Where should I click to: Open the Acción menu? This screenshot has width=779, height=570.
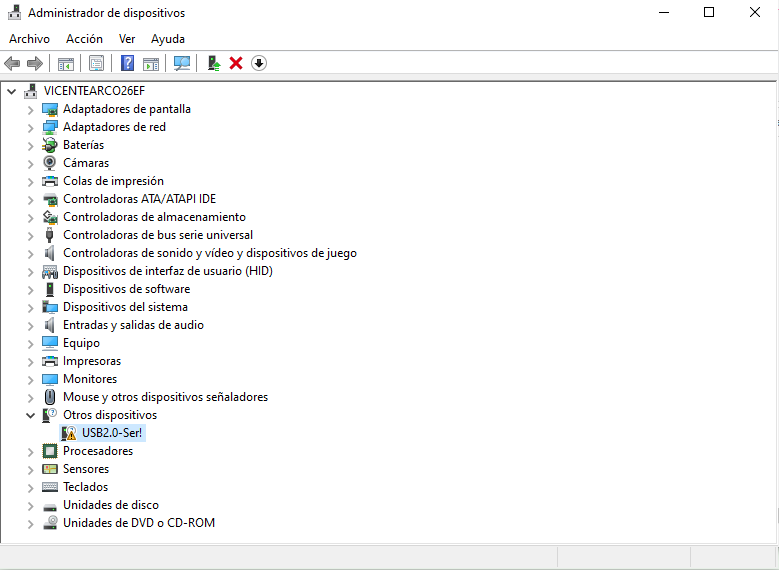click(x=84, y=39)
